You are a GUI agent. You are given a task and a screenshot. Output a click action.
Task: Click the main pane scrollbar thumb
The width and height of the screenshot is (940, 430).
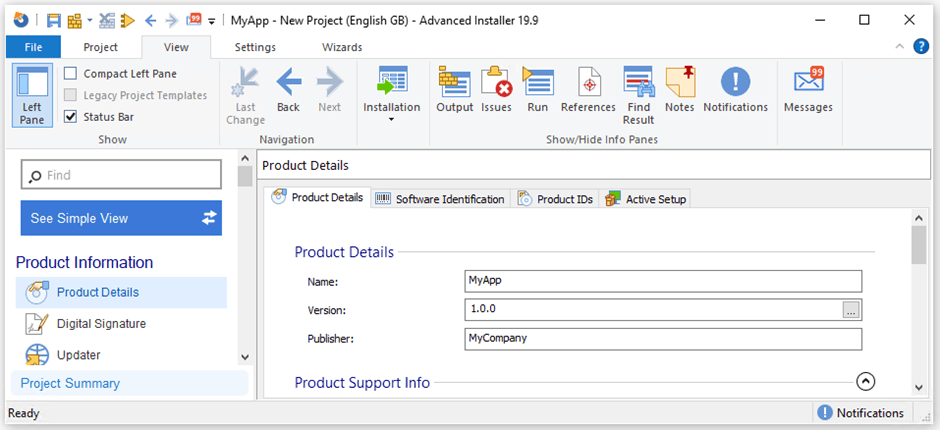pos(919,245)
